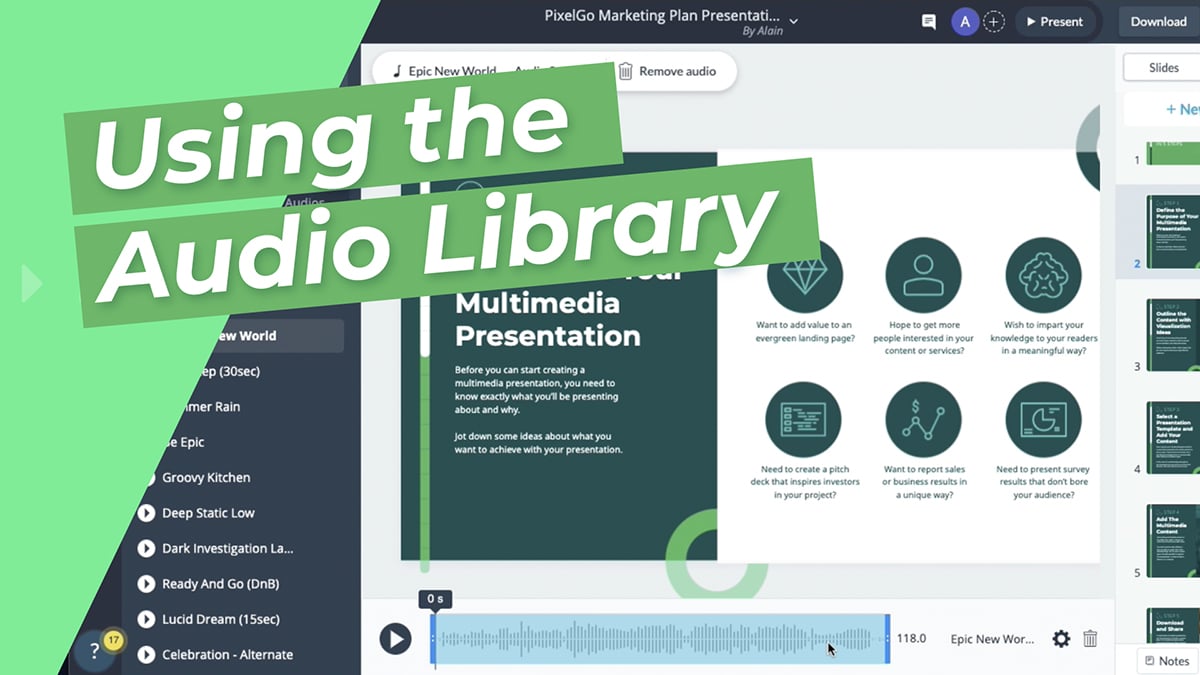Play the Deep Static Low preview icon
This screenshot has width=1200, height=675.
[x=146, y=513]
